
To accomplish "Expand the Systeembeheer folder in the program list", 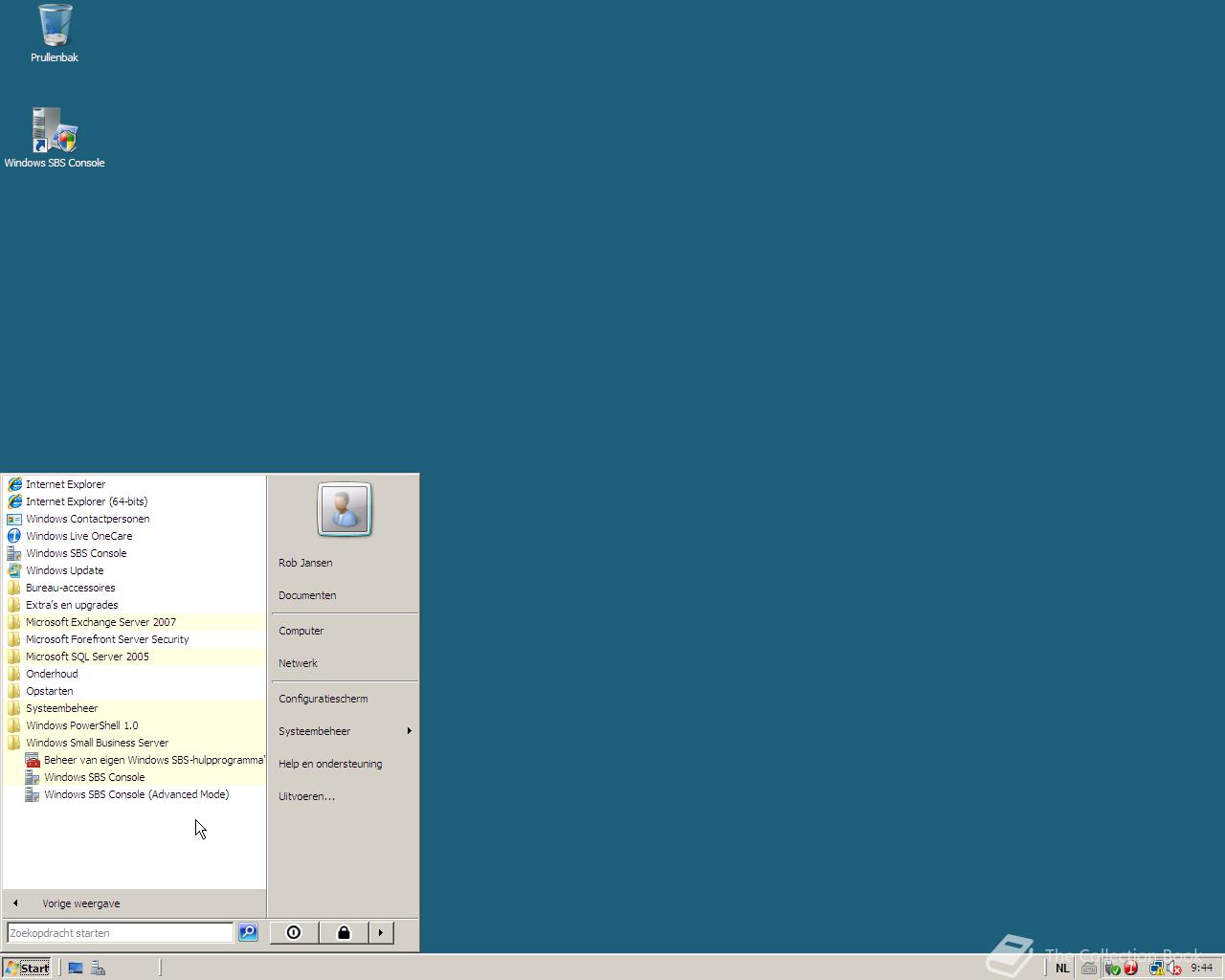I will tap(134, 708).
